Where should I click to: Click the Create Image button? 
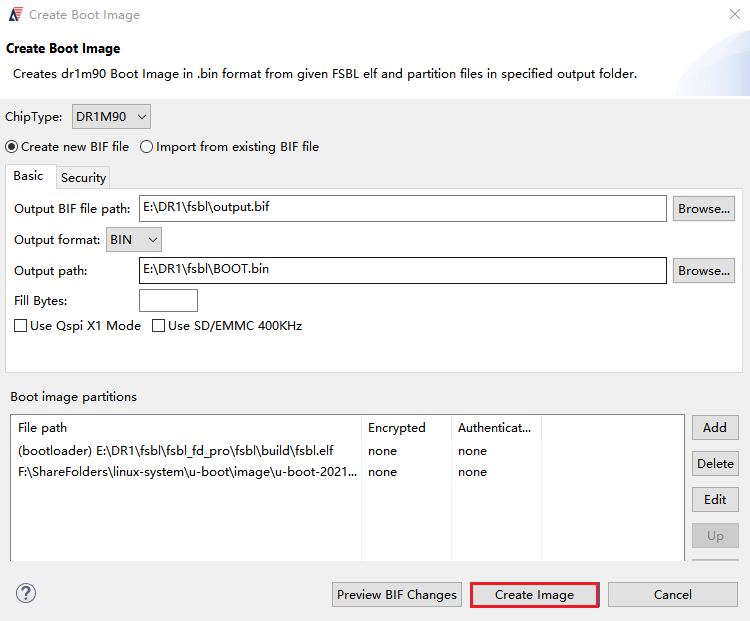tap(535, 595)
